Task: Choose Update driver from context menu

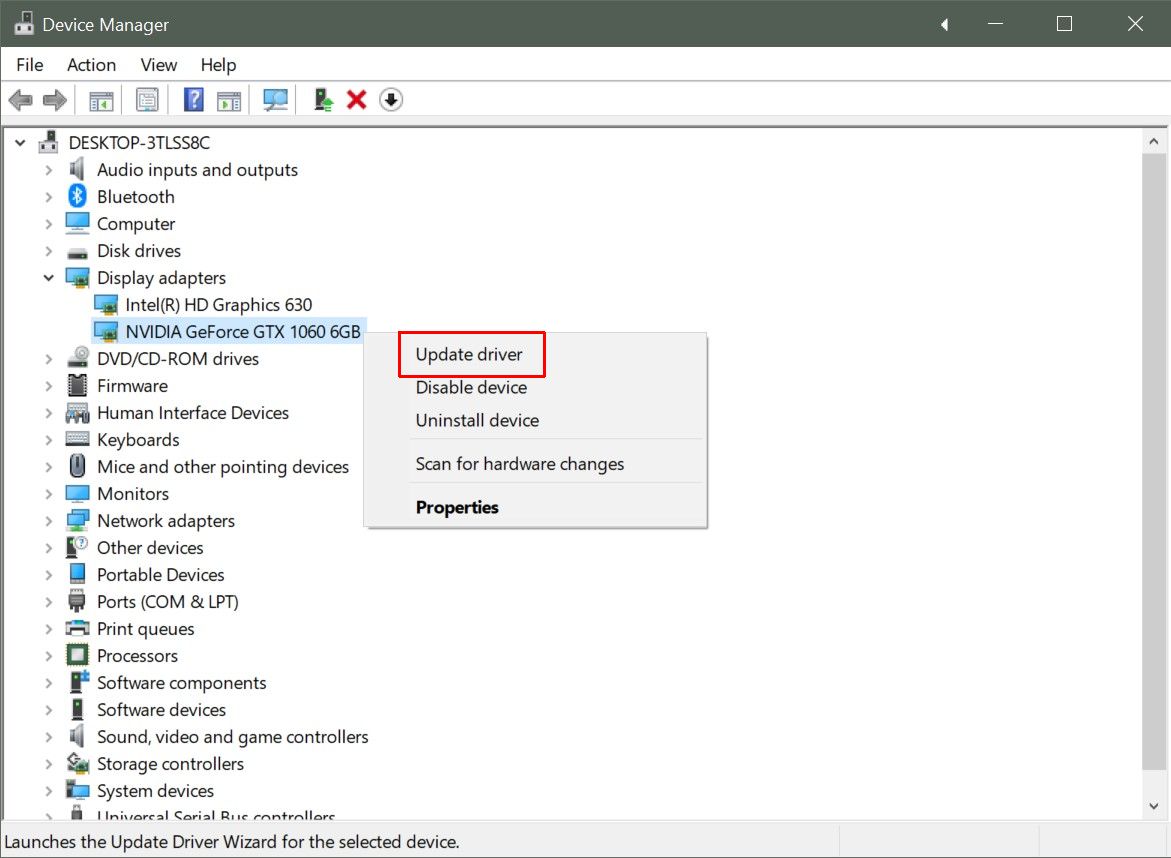Action: (x=469, y=355)
